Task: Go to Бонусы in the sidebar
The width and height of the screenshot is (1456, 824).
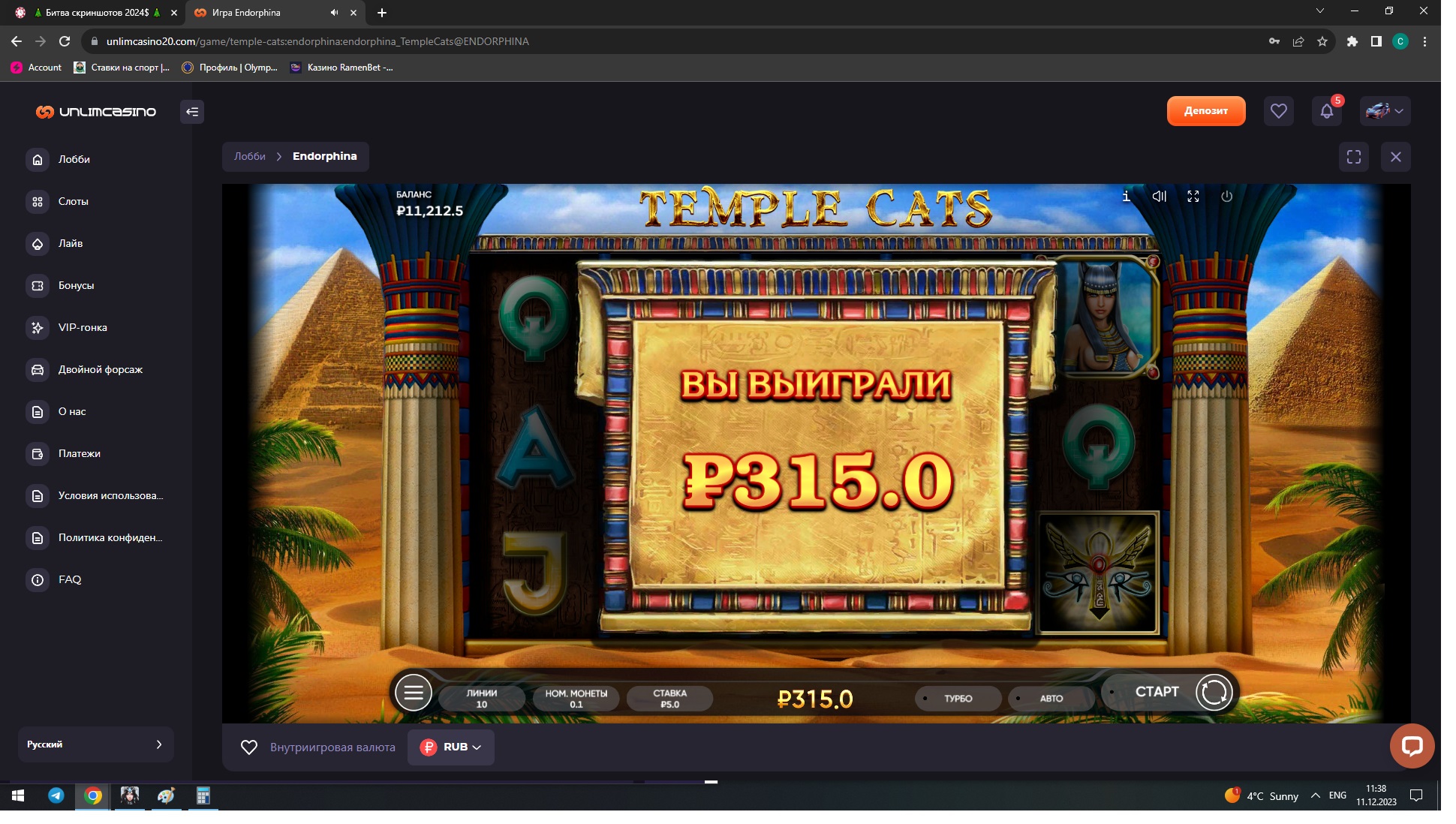Action: tap(76, 285)
